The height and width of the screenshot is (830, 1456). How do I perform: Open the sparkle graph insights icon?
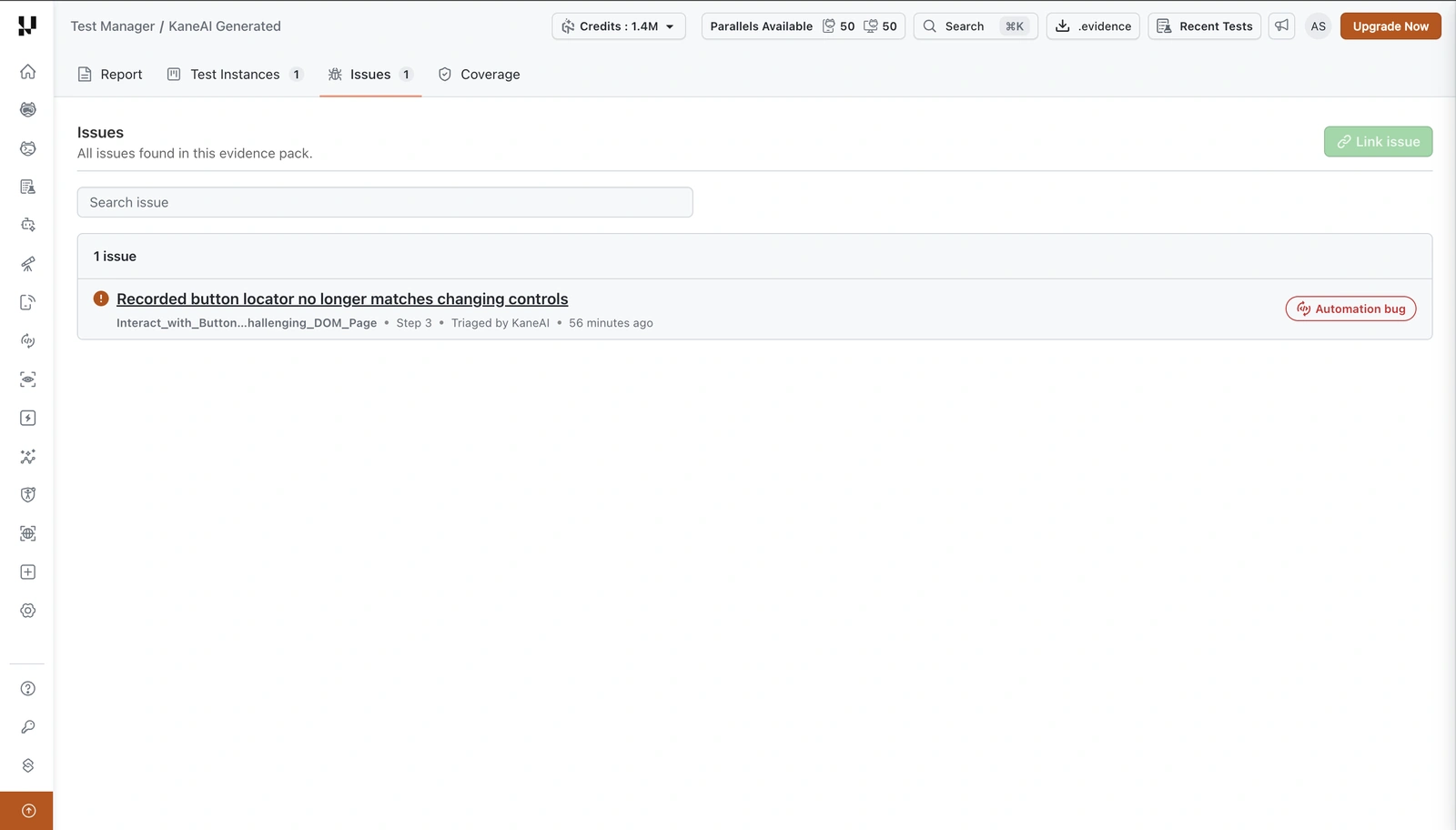click(28, 457)
